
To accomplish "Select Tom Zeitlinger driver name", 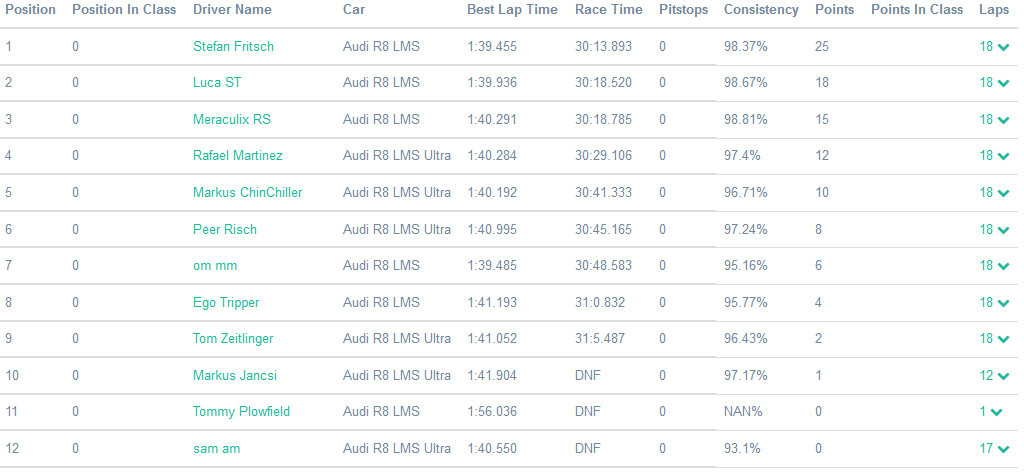I will pos(233,339).
